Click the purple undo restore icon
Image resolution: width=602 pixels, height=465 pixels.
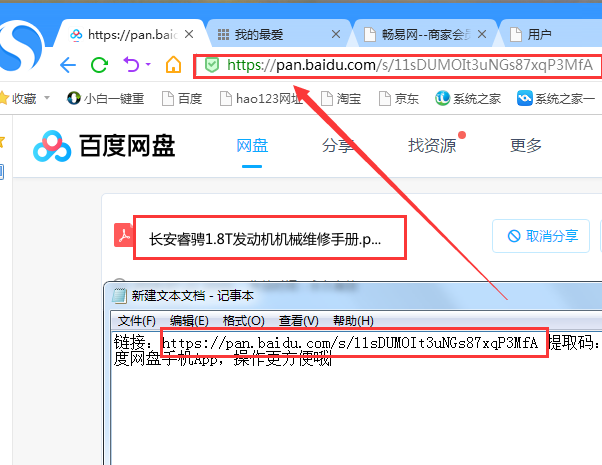pos(131,65)
